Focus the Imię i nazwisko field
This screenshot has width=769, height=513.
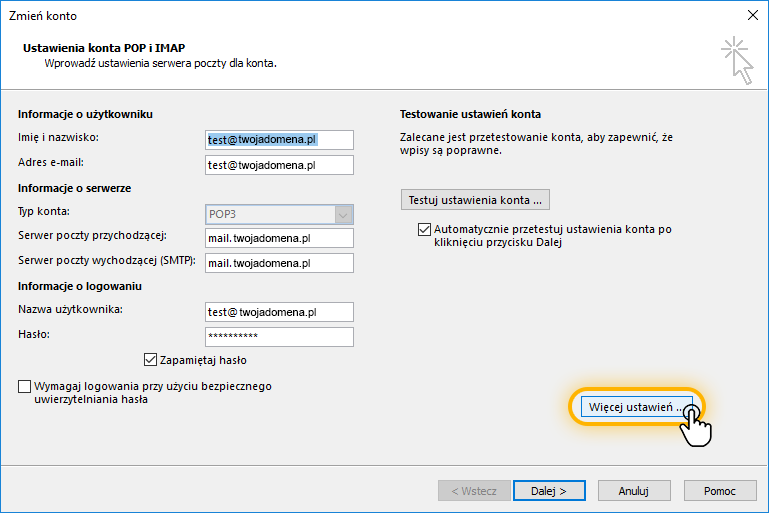click(x=279, y=140)
